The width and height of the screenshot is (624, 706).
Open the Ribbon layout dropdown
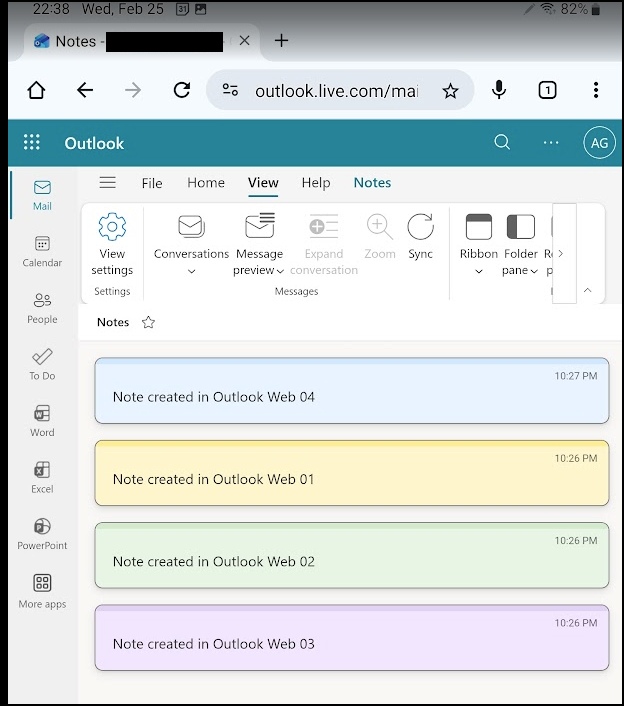(479, 244)
